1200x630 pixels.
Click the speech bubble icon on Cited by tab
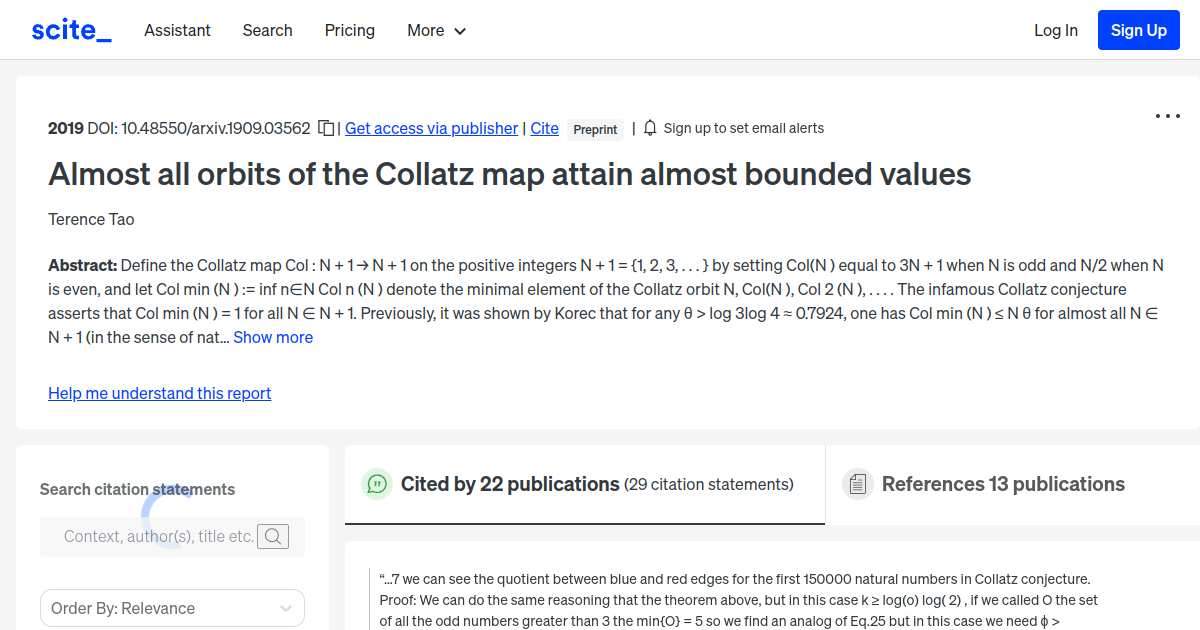point(377,484)
